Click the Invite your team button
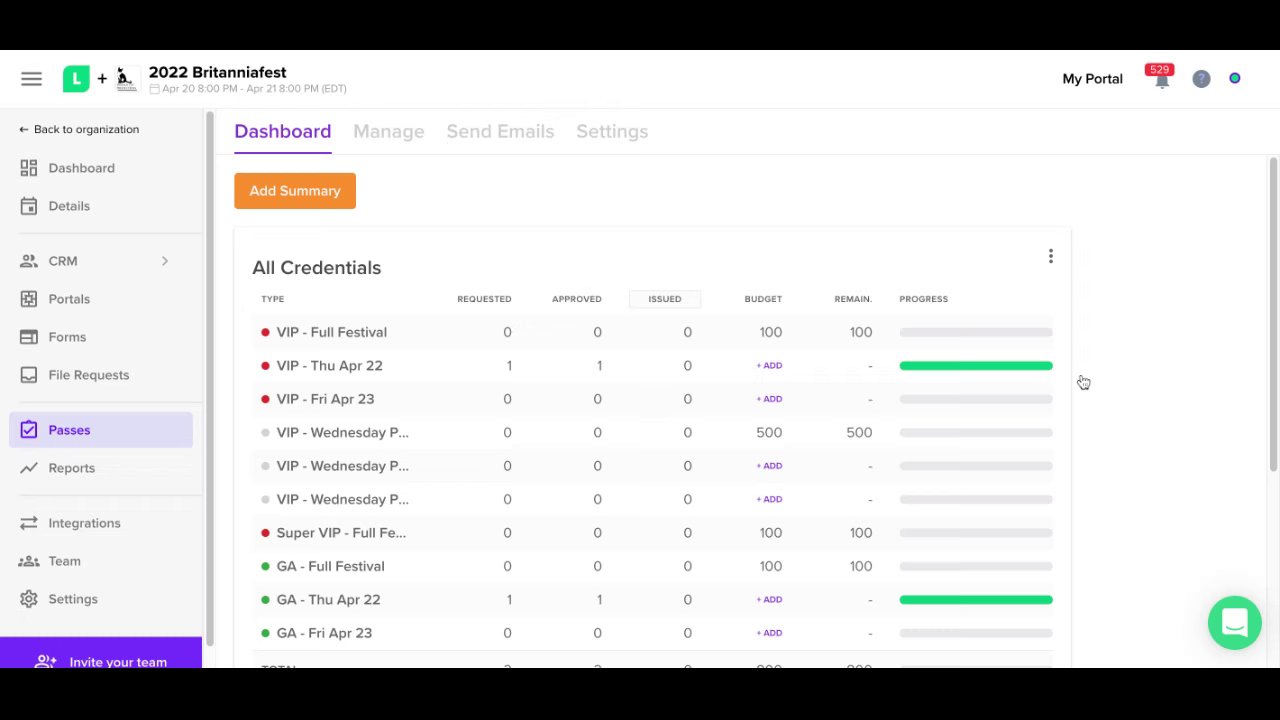The height and width of the screenshot is (720, 1280). [x=101, y=661]
